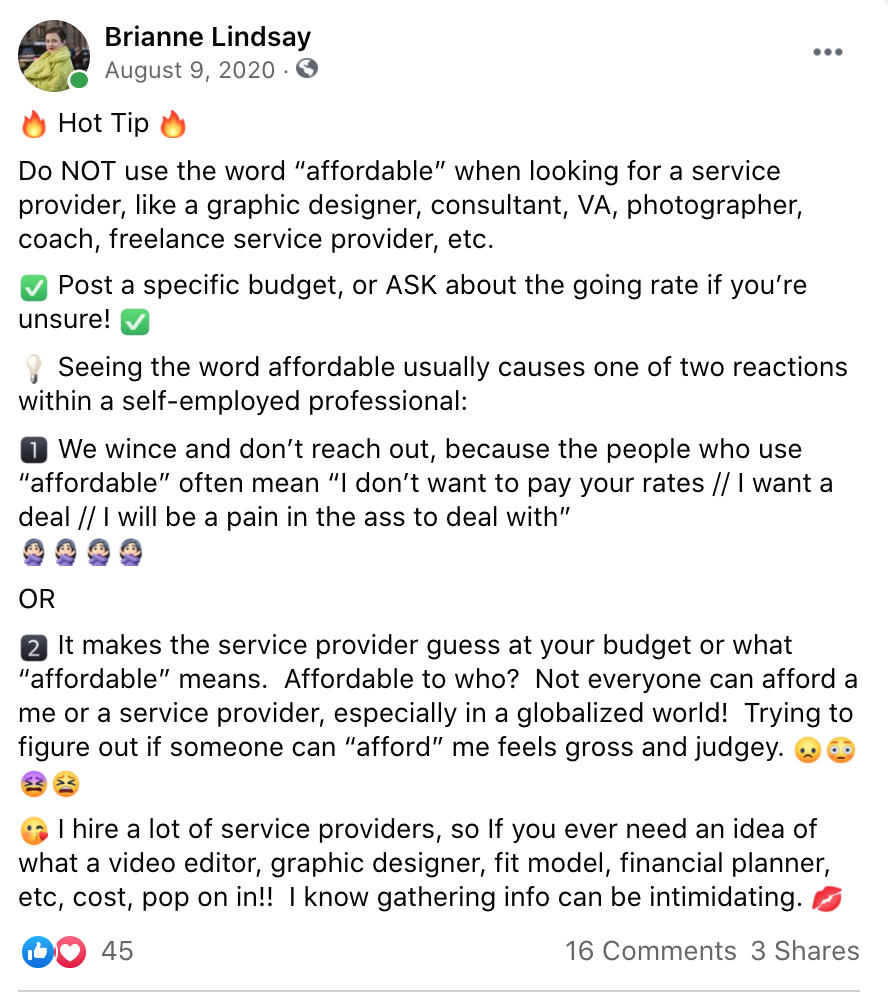Click the globe public audience icon
888x998 pixels.
308,70
